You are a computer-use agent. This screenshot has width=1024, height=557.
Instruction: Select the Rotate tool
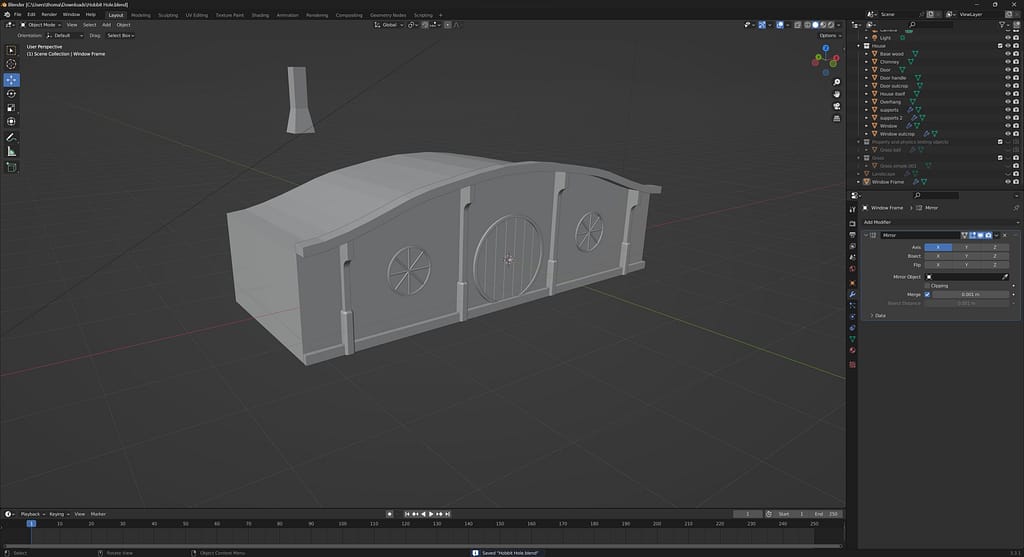point(12,94)
